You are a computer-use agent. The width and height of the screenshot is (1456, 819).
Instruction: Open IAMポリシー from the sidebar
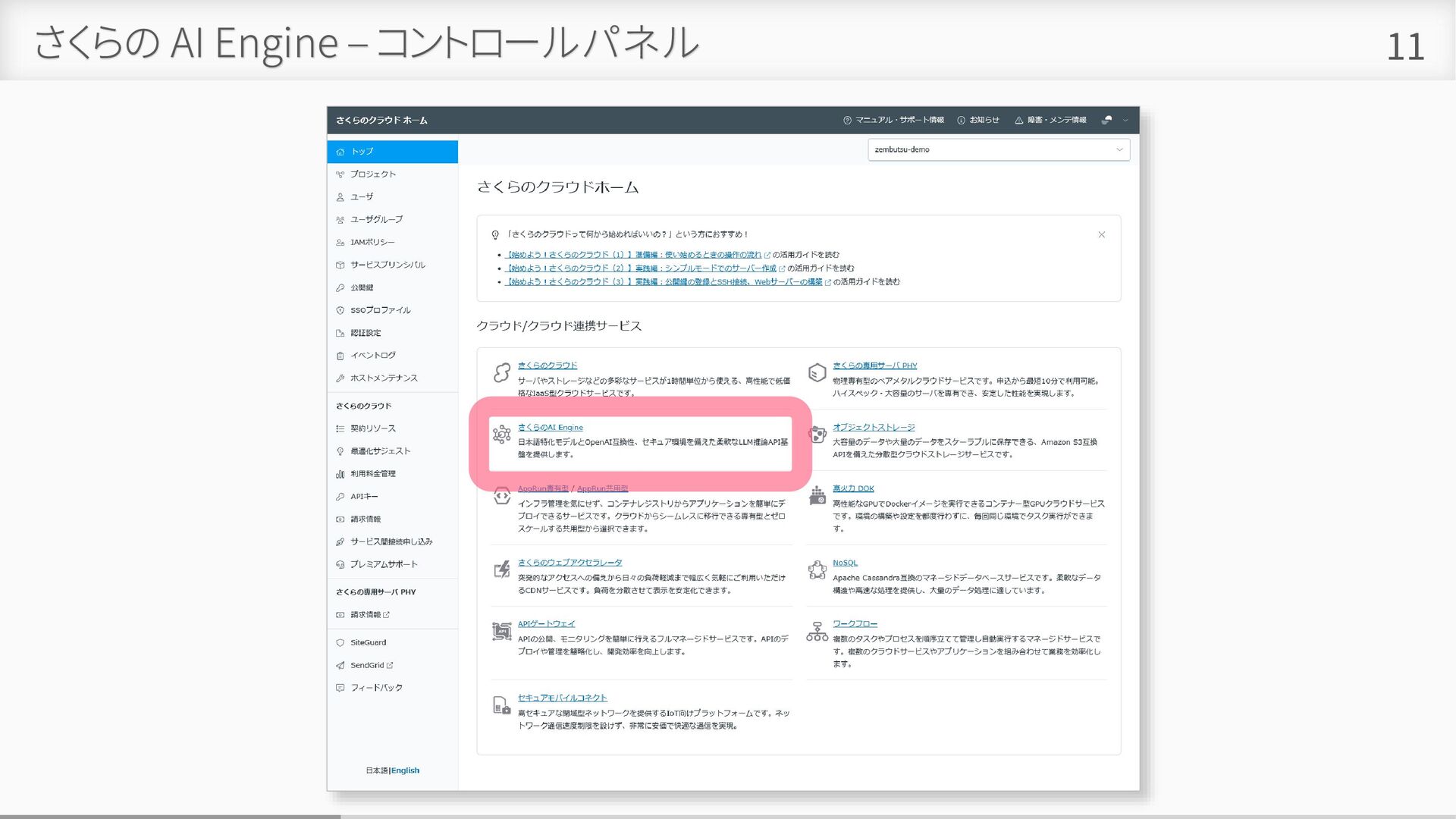point(372,242)
